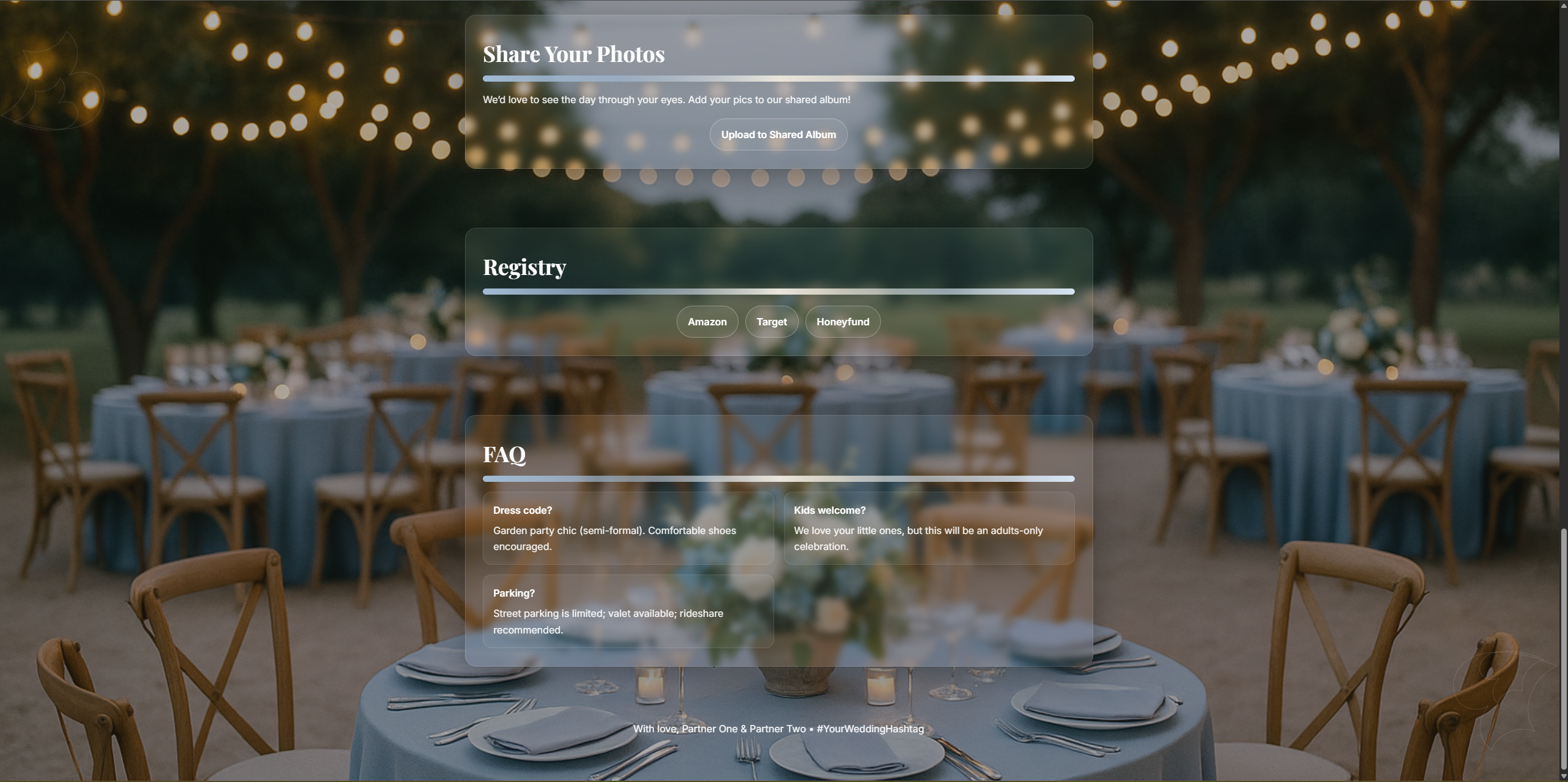Select the Parking? FAQ card
1568x782 pixels.
coord(628,611)
